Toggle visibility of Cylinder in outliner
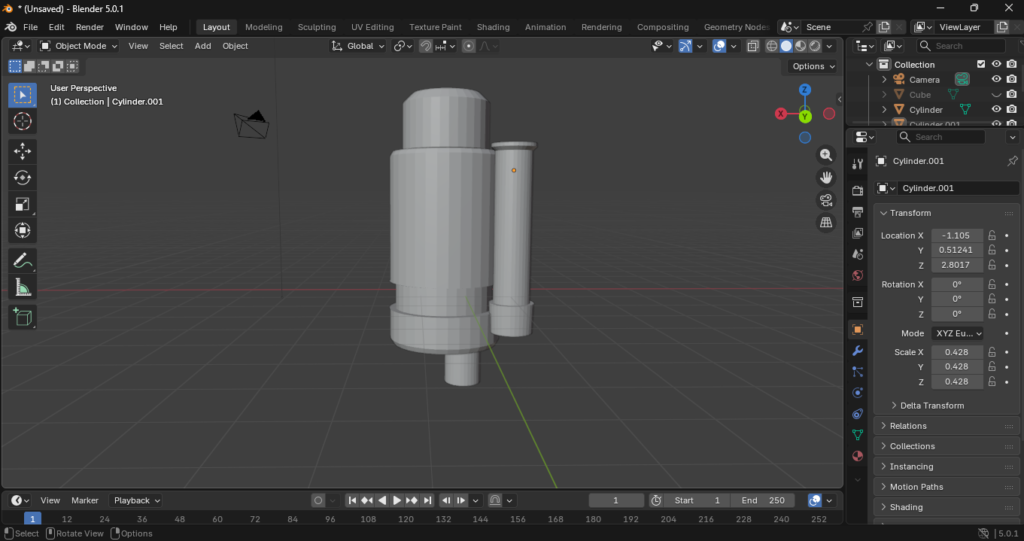 pyautogui.click(x=996, y=109)
